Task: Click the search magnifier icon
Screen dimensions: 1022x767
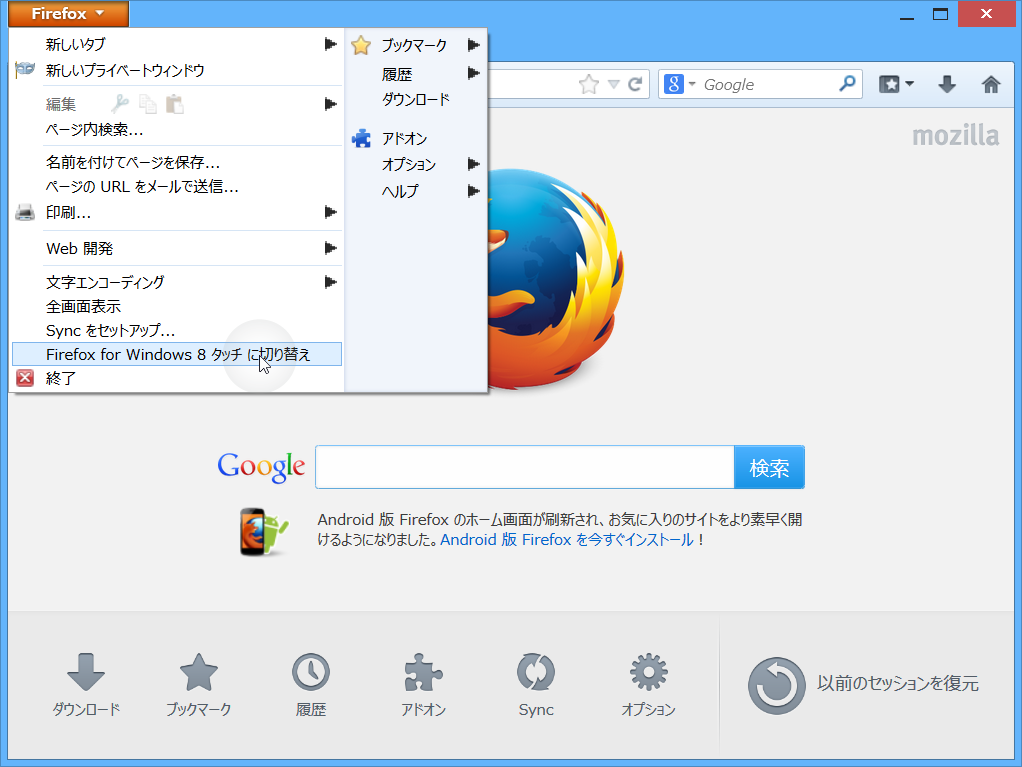Action: click(x=847, y=84)
